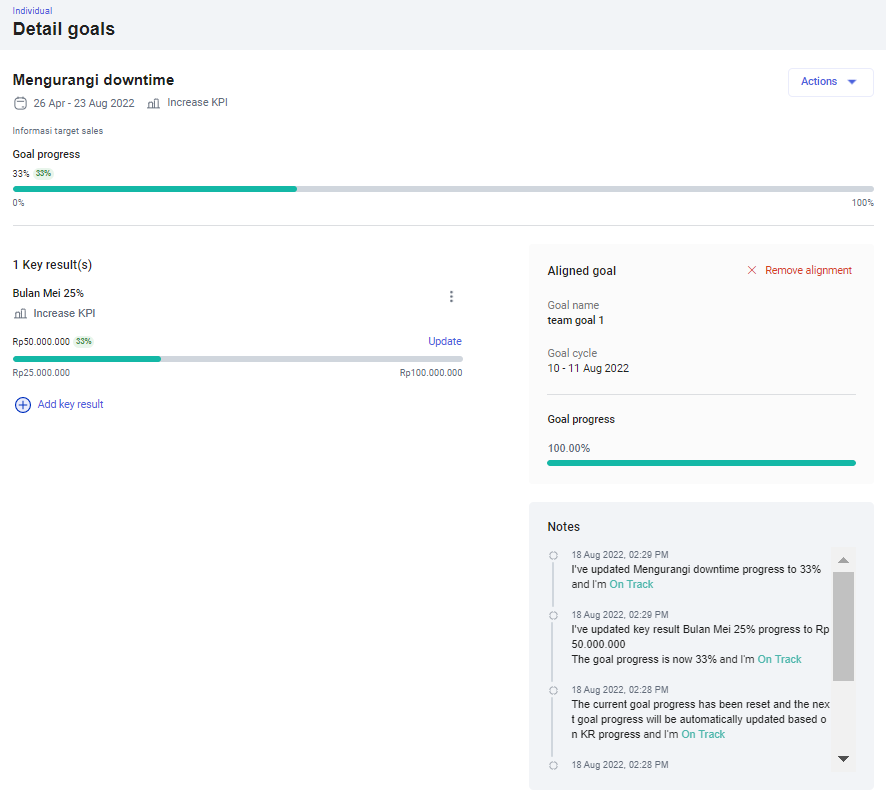Click the down arrow on the Notes scrollbar

843,760
